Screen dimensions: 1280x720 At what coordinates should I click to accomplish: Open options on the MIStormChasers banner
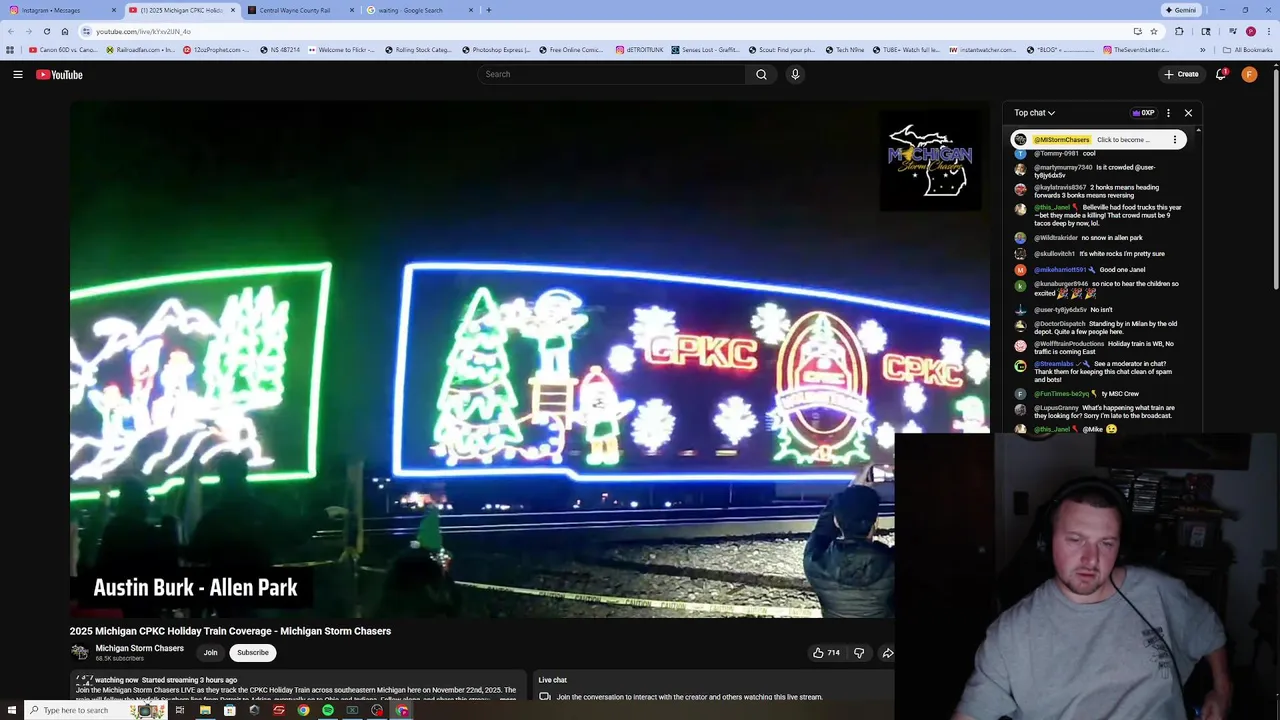(x=1175, y=140)
